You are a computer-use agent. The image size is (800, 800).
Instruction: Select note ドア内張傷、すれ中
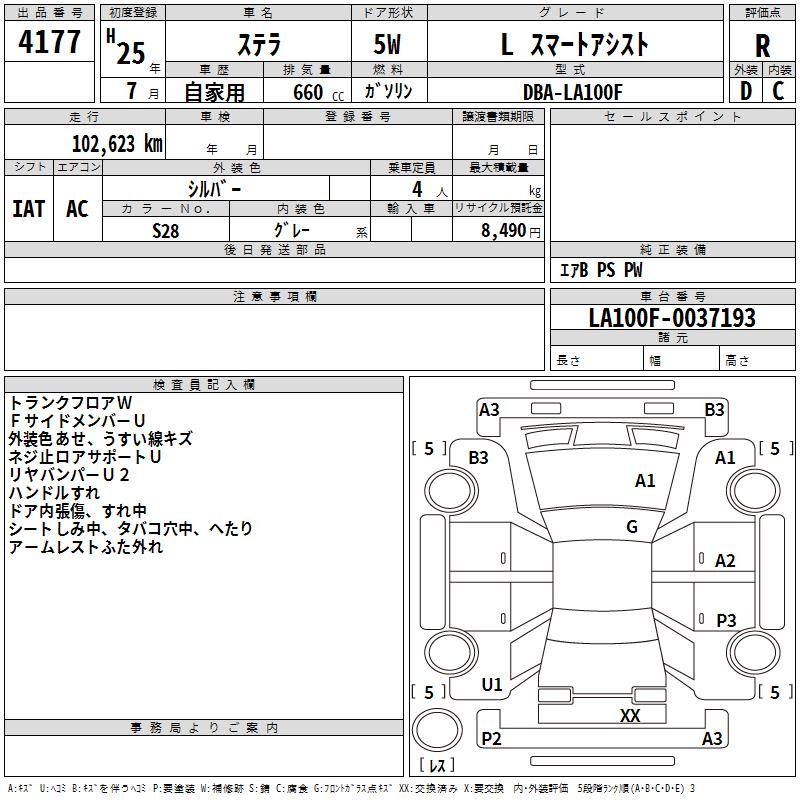(78, 511)
